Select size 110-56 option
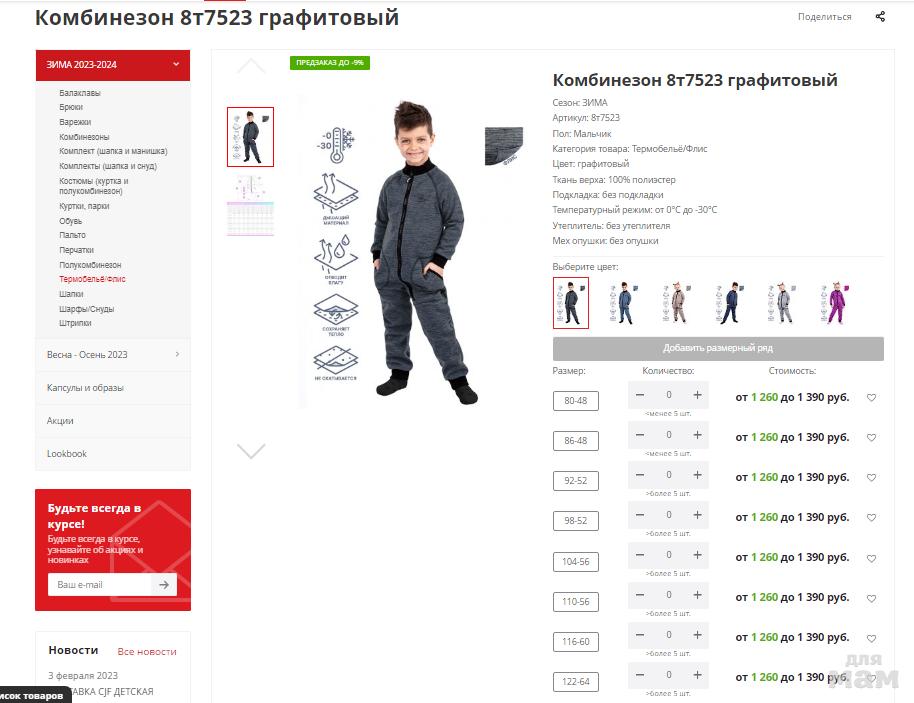Image resolution: width=914 pixels, height=703 pixels. [575, 602]
